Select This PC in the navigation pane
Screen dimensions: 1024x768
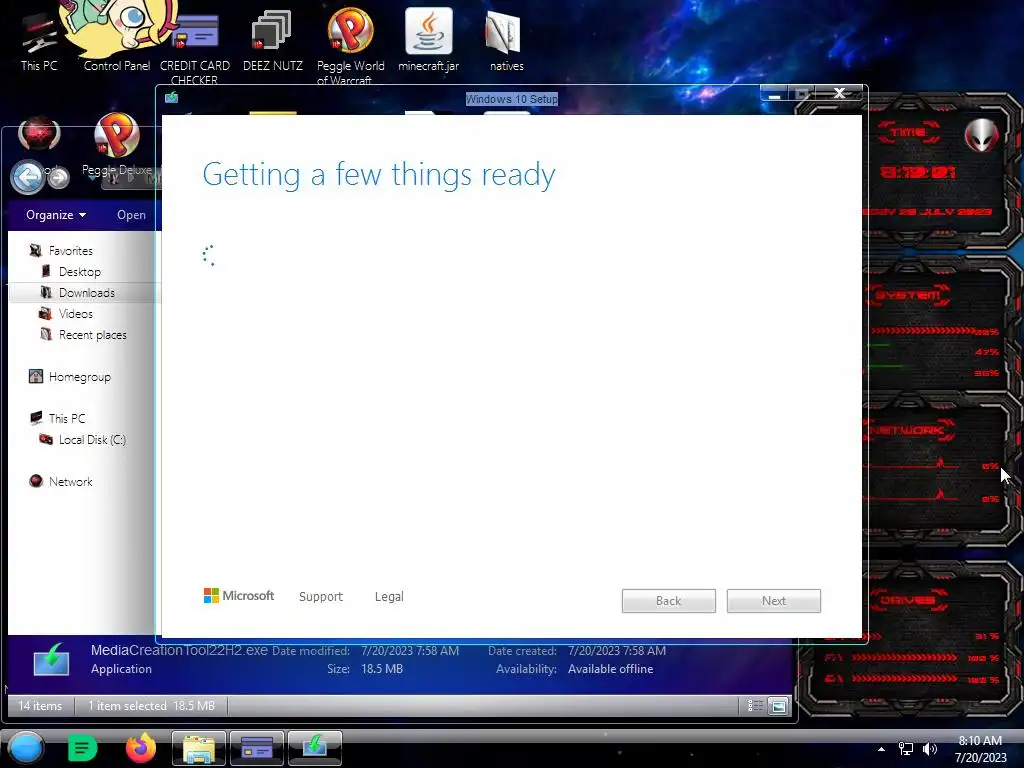click(x=67, y=419)
